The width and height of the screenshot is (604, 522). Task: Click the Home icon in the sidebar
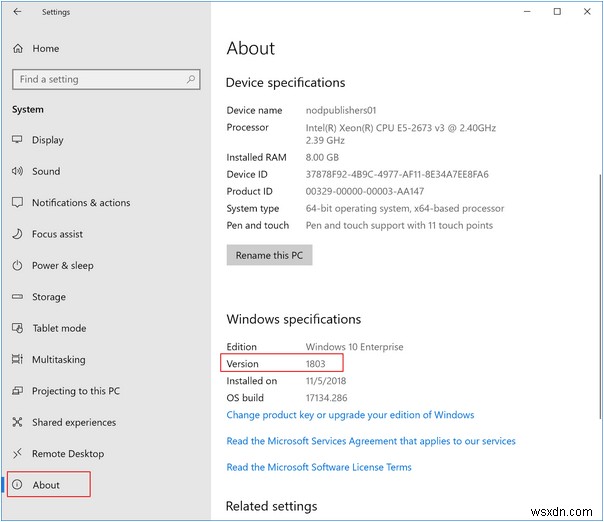[x=17, y=48]
